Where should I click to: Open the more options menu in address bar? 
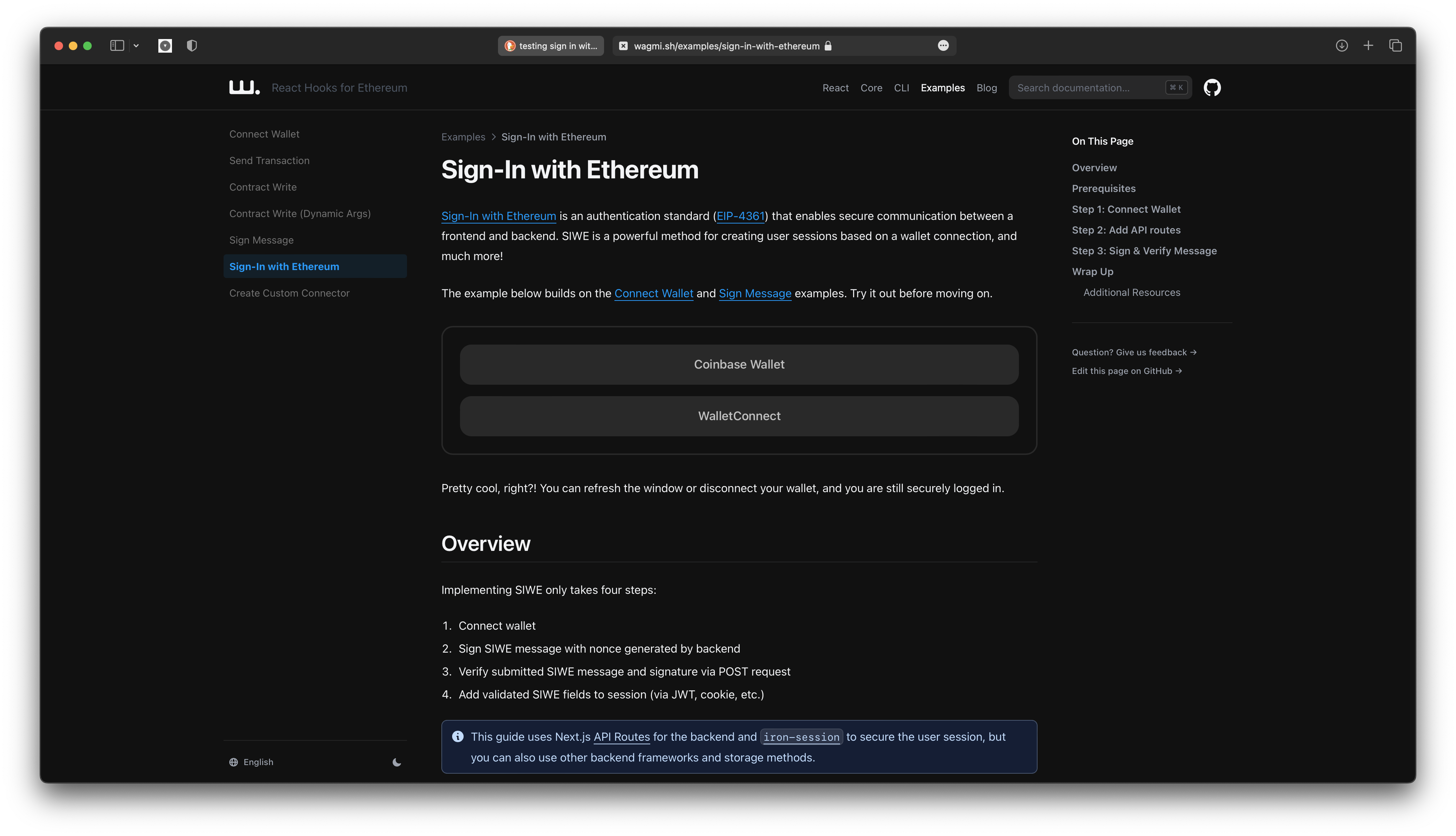click(x=943, y=45)
